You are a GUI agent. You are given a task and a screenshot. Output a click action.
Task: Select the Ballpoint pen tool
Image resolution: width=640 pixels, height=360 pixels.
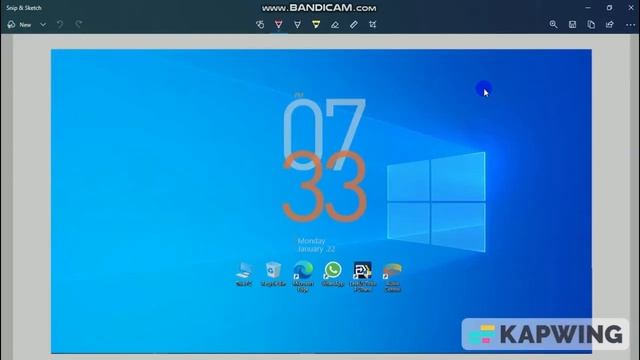pos(279,24)
